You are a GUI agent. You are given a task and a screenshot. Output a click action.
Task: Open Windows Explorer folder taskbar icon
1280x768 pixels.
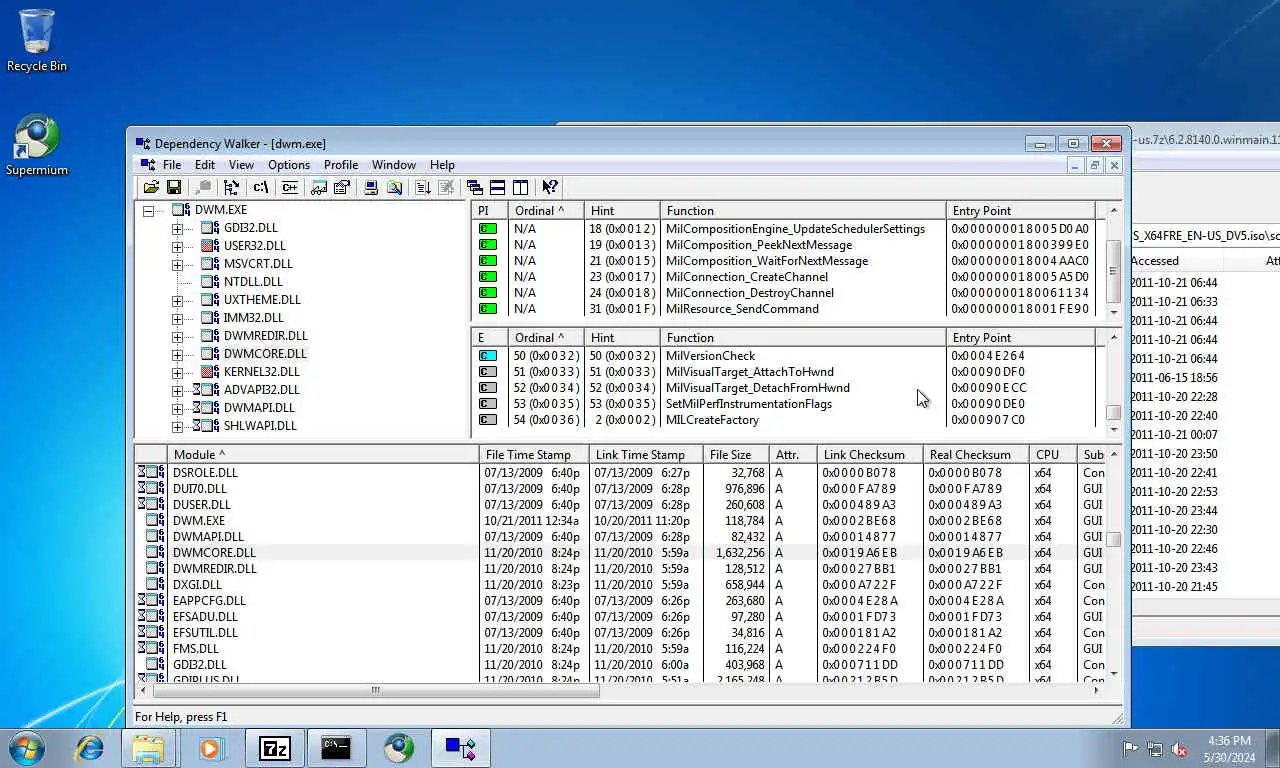click(x=148, y=748)
